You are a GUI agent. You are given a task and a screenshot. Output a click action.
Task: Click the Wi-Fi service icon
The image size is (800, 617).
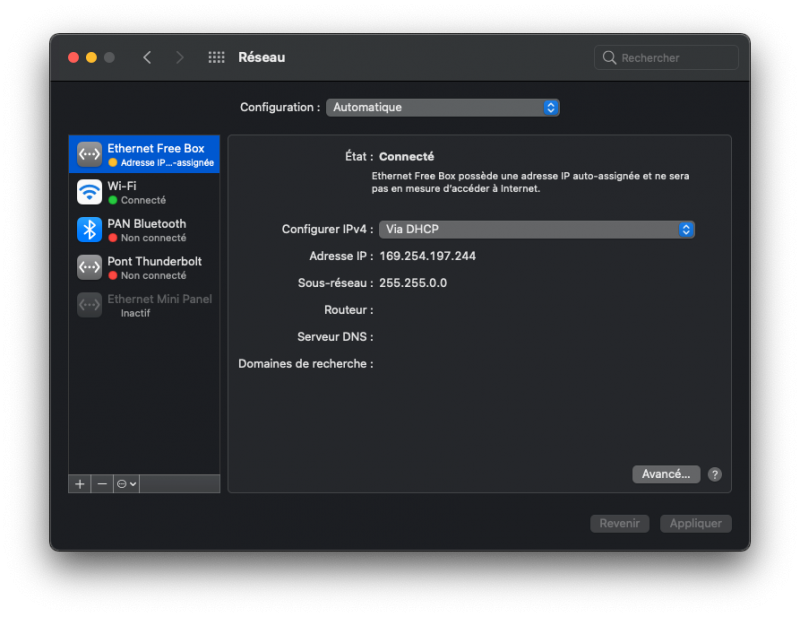click(90, 192)
